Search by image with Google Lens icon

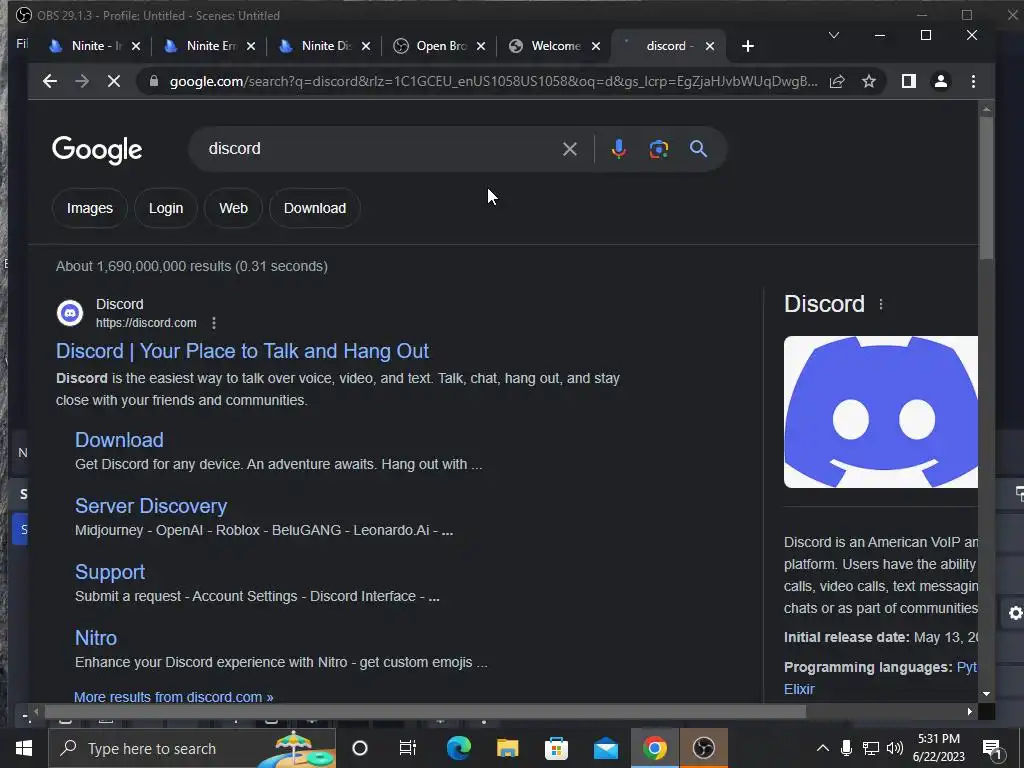pyautogui.click(x=658, y=149)
